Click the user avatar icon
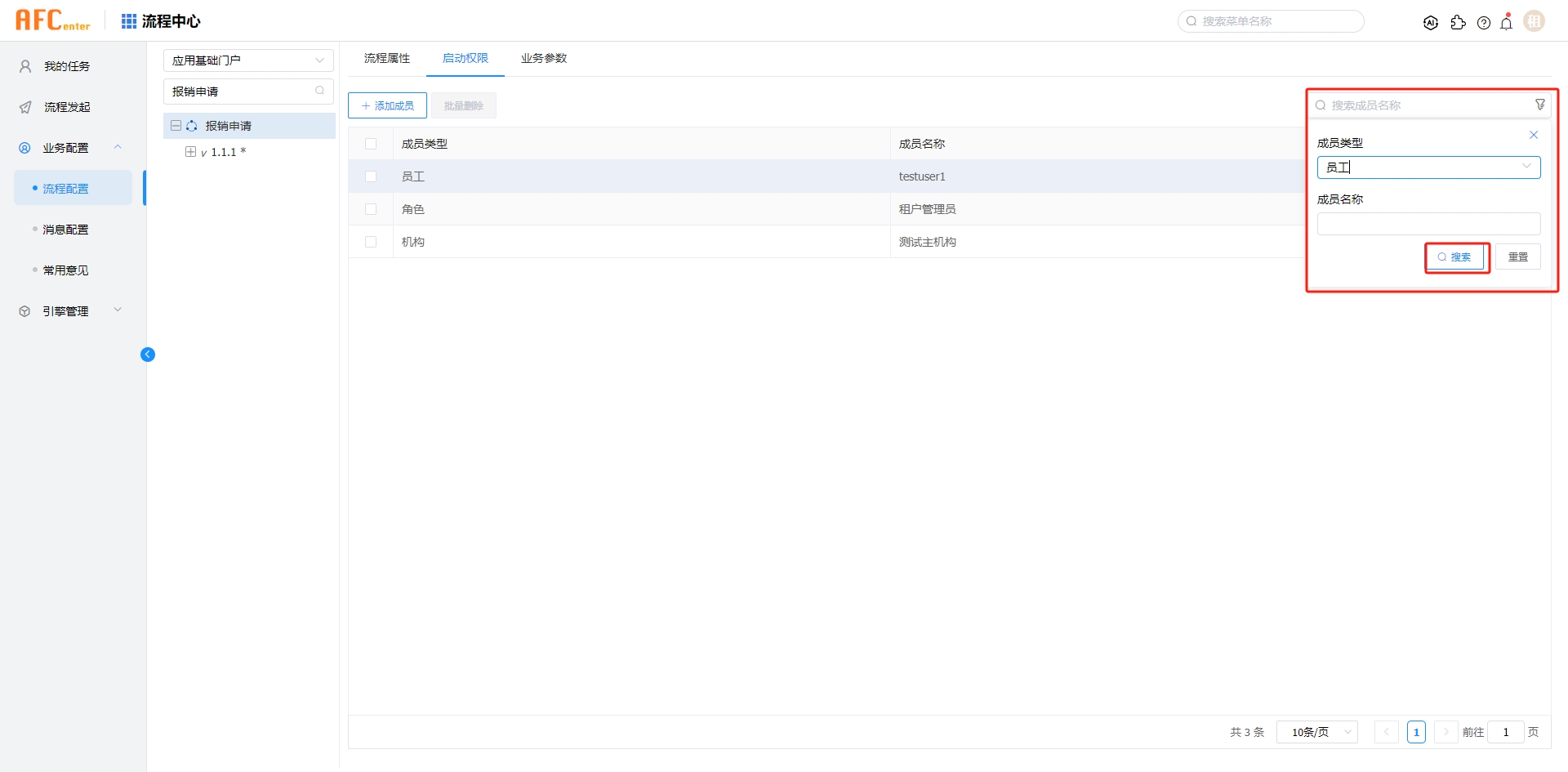Image resolution: width=1568 pixels, height=772 pixels. [x=1535, y=22]
